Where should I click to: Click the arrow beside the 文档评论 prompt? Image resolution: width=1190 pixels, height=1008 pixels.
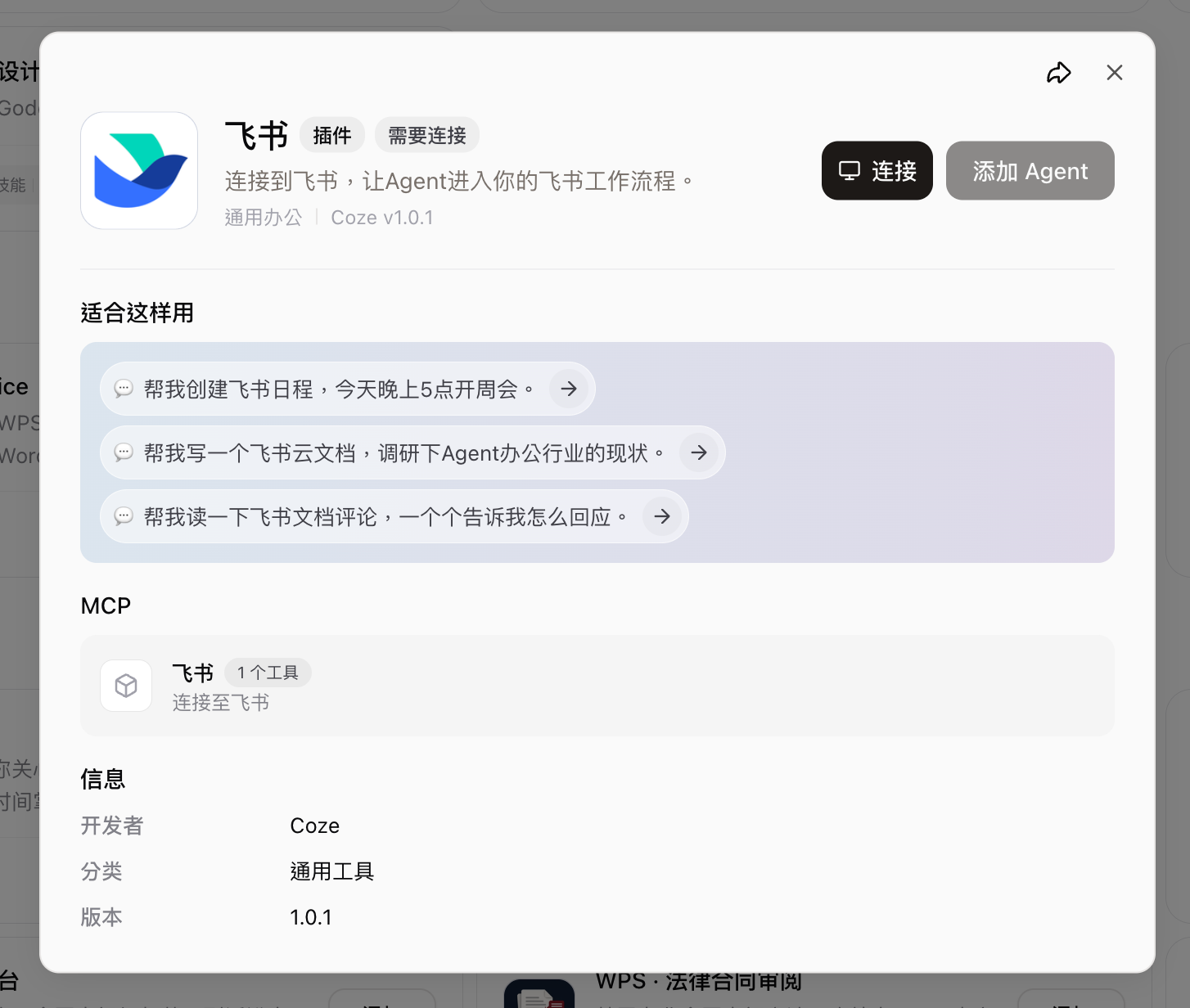point(662,516)
